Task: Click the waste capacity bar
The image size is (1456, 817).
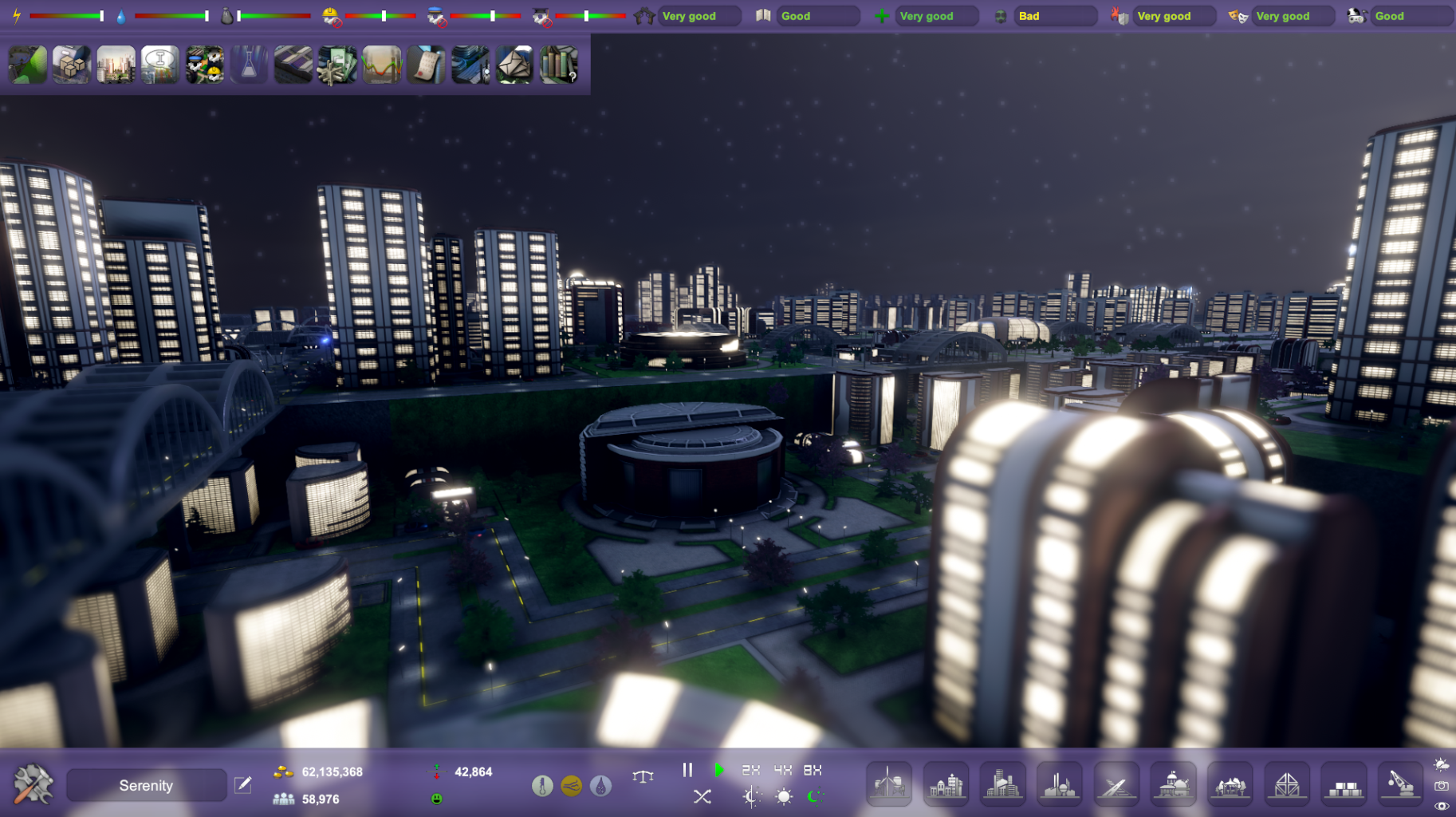Action: click(x=273, y=16)
